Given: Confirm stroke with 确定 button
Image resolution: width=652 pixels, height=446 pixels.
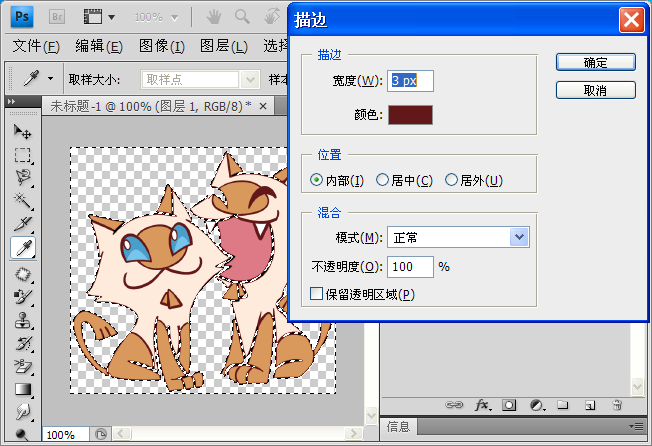Looking at the screenshot, I should click(x=595, y=62).
